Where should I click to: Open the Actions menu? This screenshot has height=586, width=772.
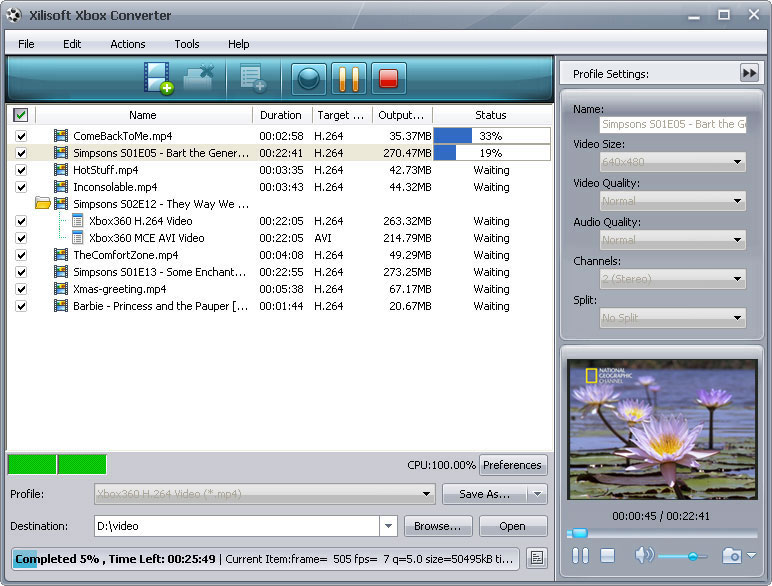pyautogui.click(x=128, y=44)
